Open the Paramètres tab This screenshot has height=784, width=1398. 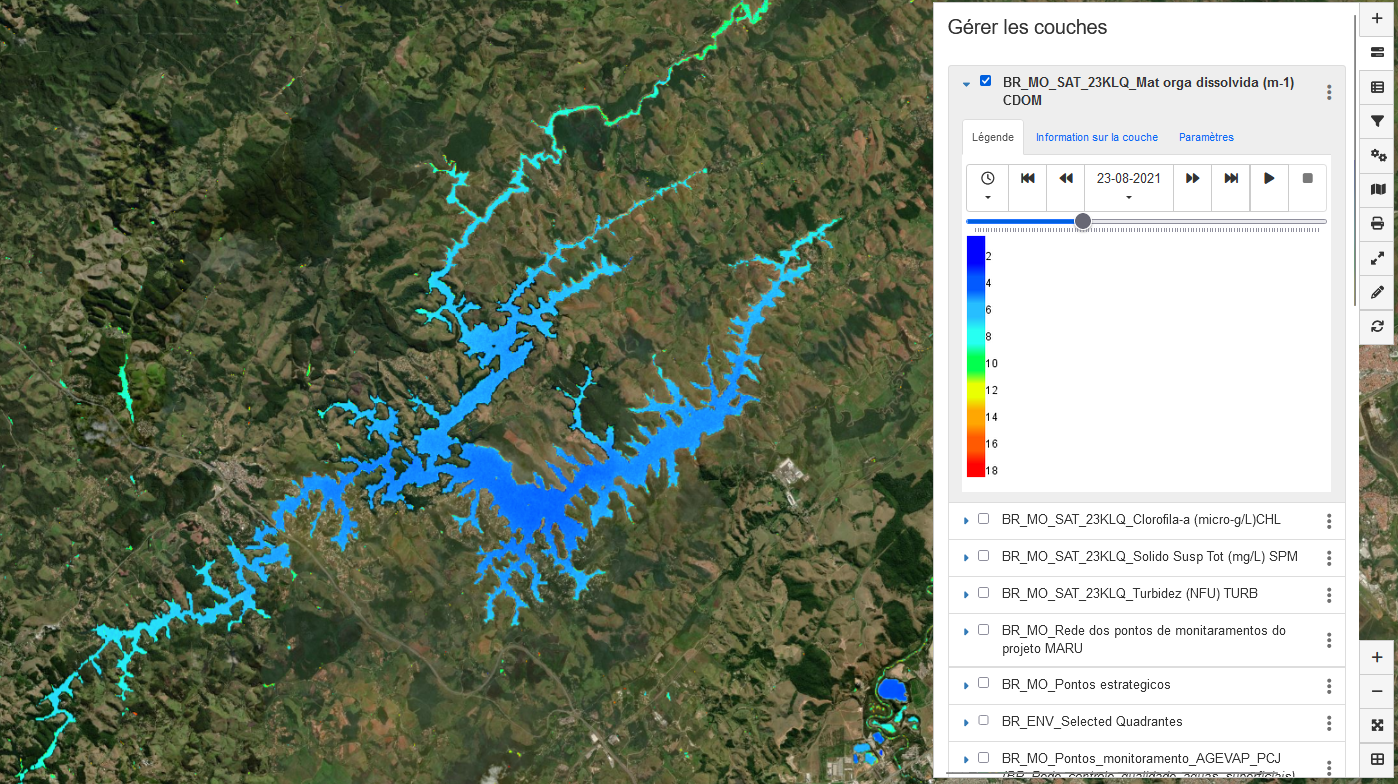pyautogui.click(x=1206, y=137)
